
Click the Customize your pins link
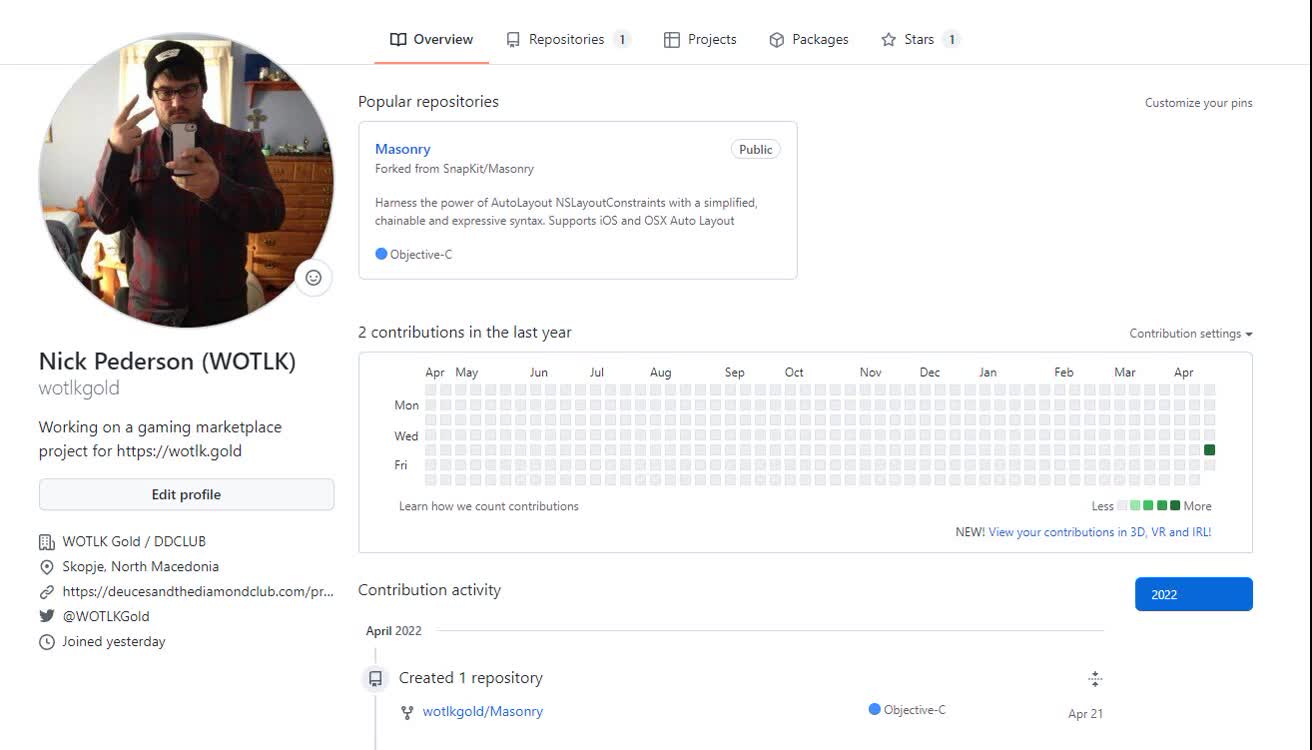pos(1198,103)
